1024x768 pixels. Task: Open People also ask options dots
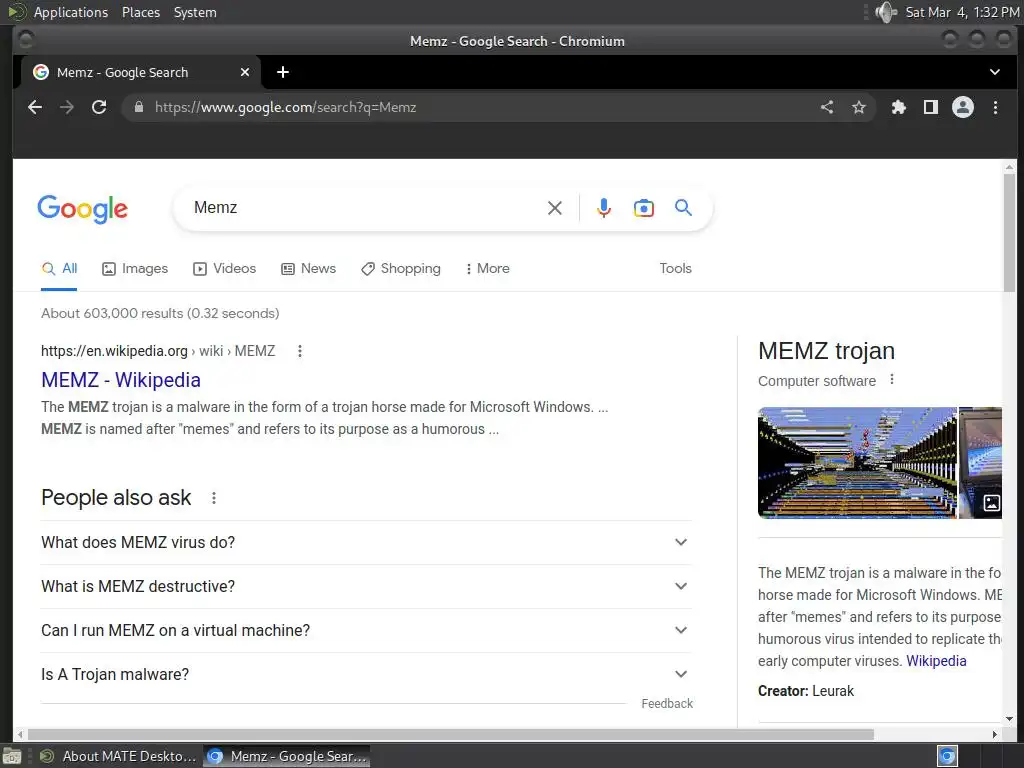(214, 498)
